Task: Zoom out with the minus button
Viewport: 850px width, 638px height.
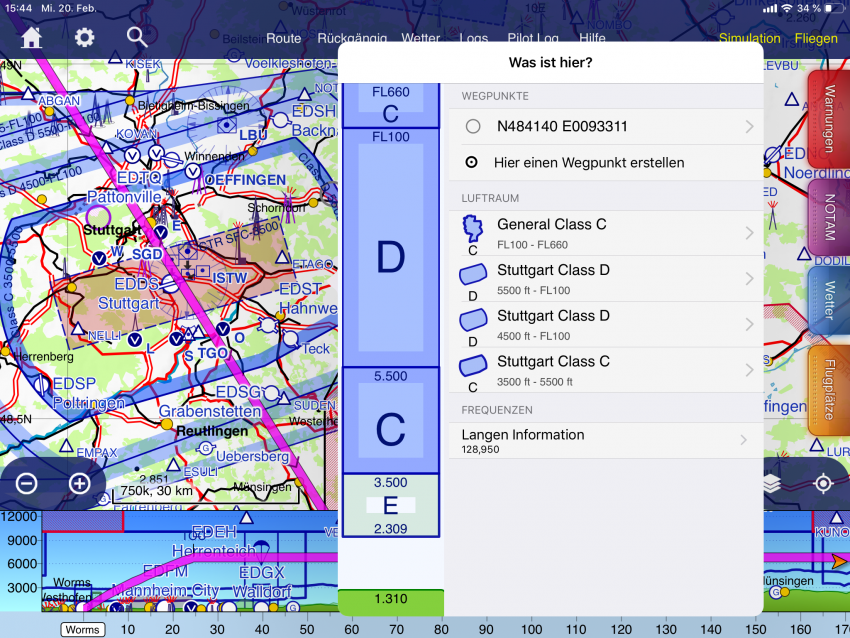Action: pos(27,484)
